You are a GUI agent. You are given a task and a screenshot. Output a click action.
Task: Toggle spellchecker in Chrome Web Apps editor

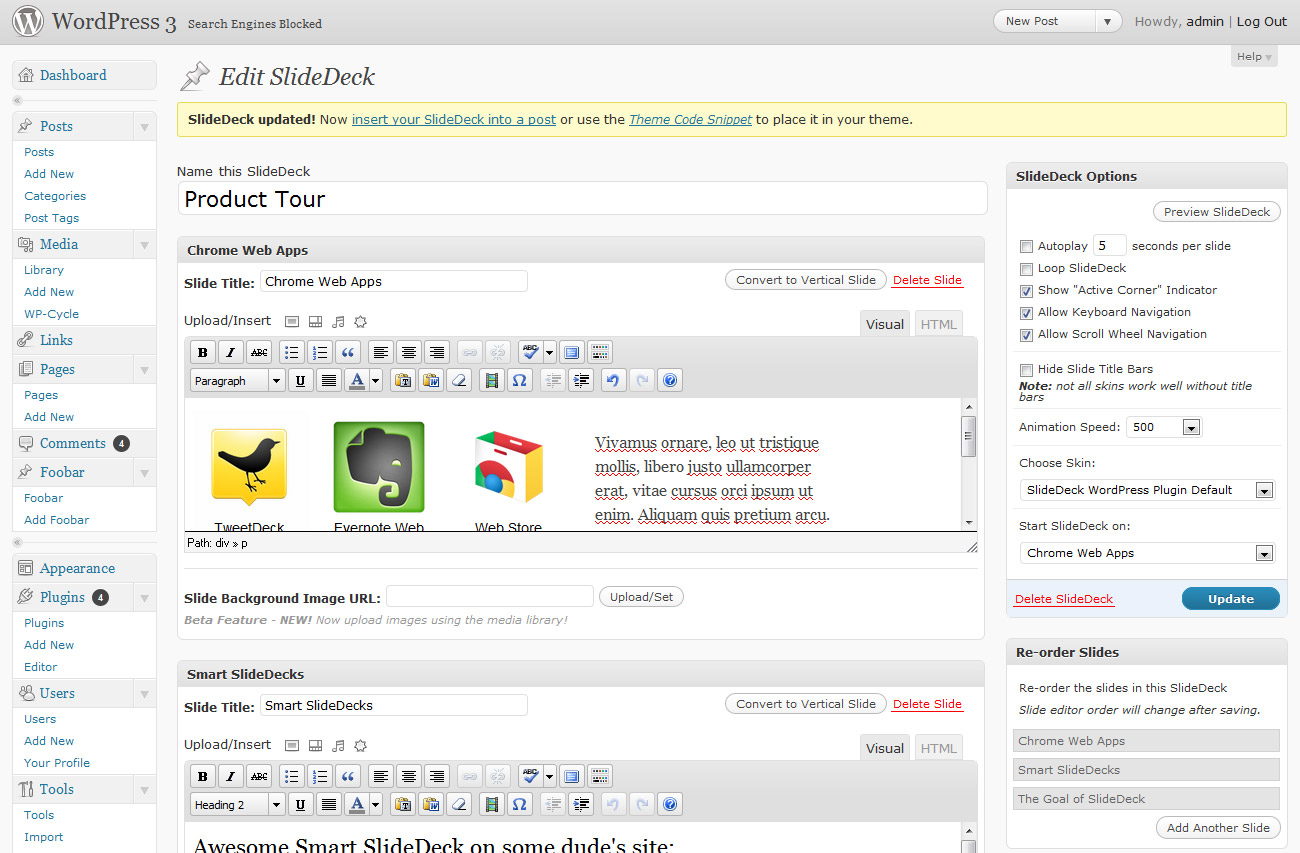530,352
